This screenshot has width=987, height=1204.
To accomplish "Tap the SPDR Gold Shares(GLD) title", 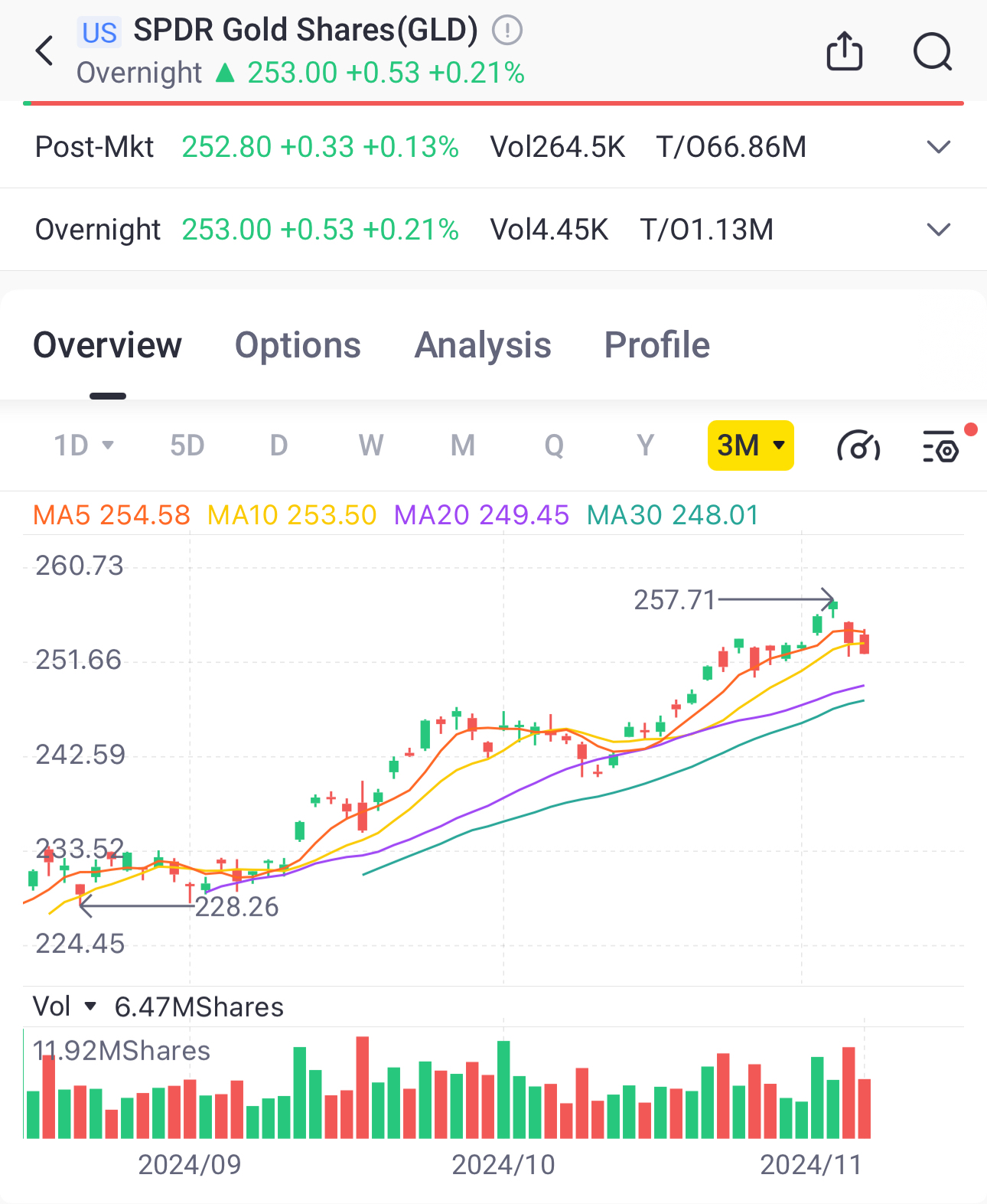I will (x=306, y=31).
